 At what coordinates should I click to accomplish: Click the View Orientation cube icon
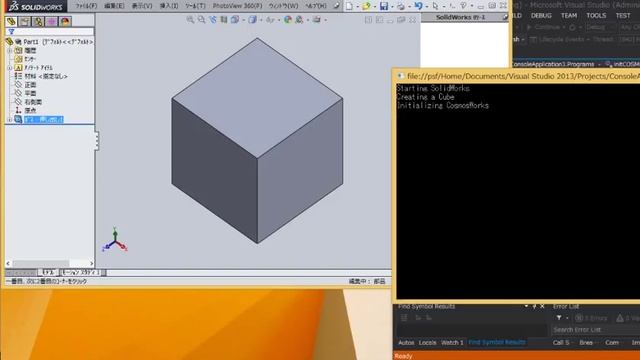coord(235,20)
